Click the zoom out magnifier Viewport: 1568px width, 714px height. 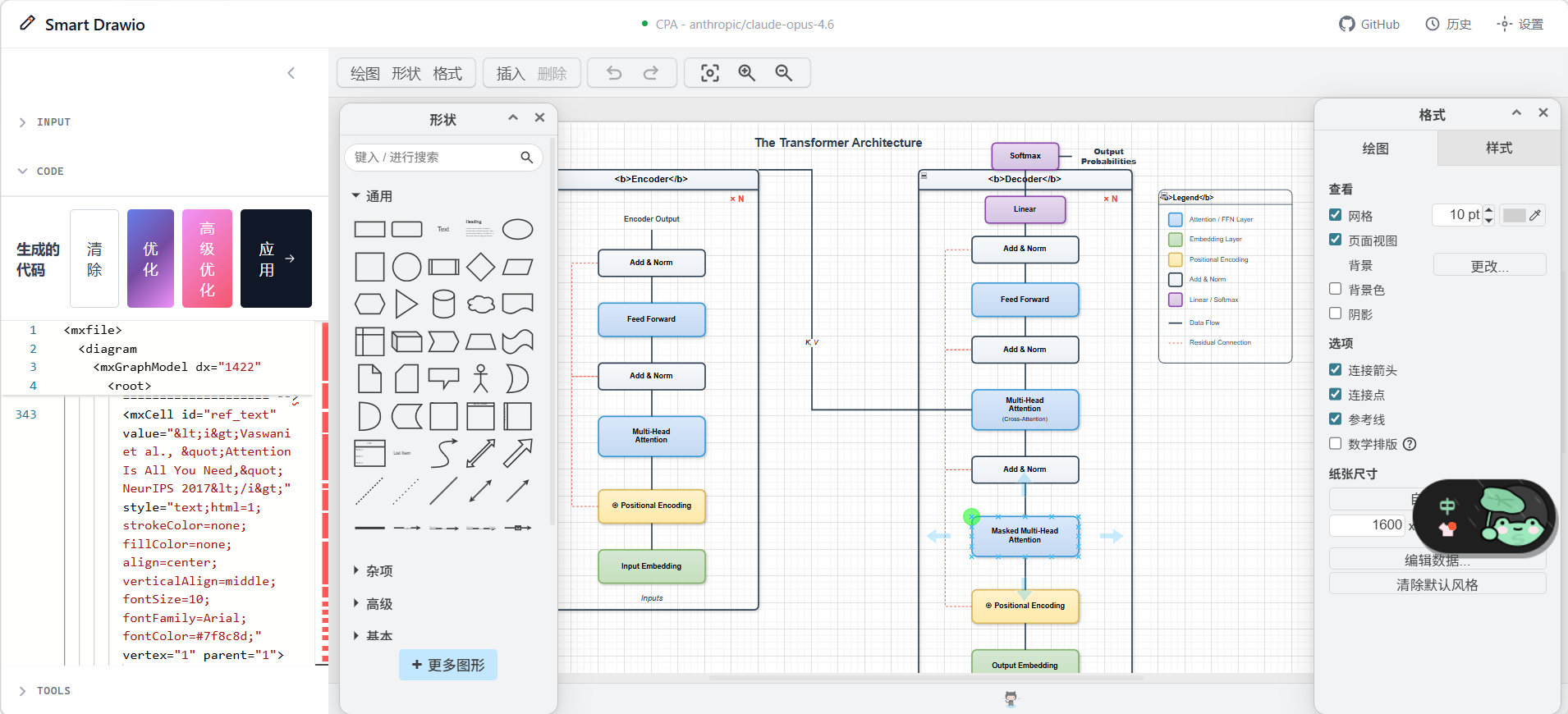(x=784, y=73)
